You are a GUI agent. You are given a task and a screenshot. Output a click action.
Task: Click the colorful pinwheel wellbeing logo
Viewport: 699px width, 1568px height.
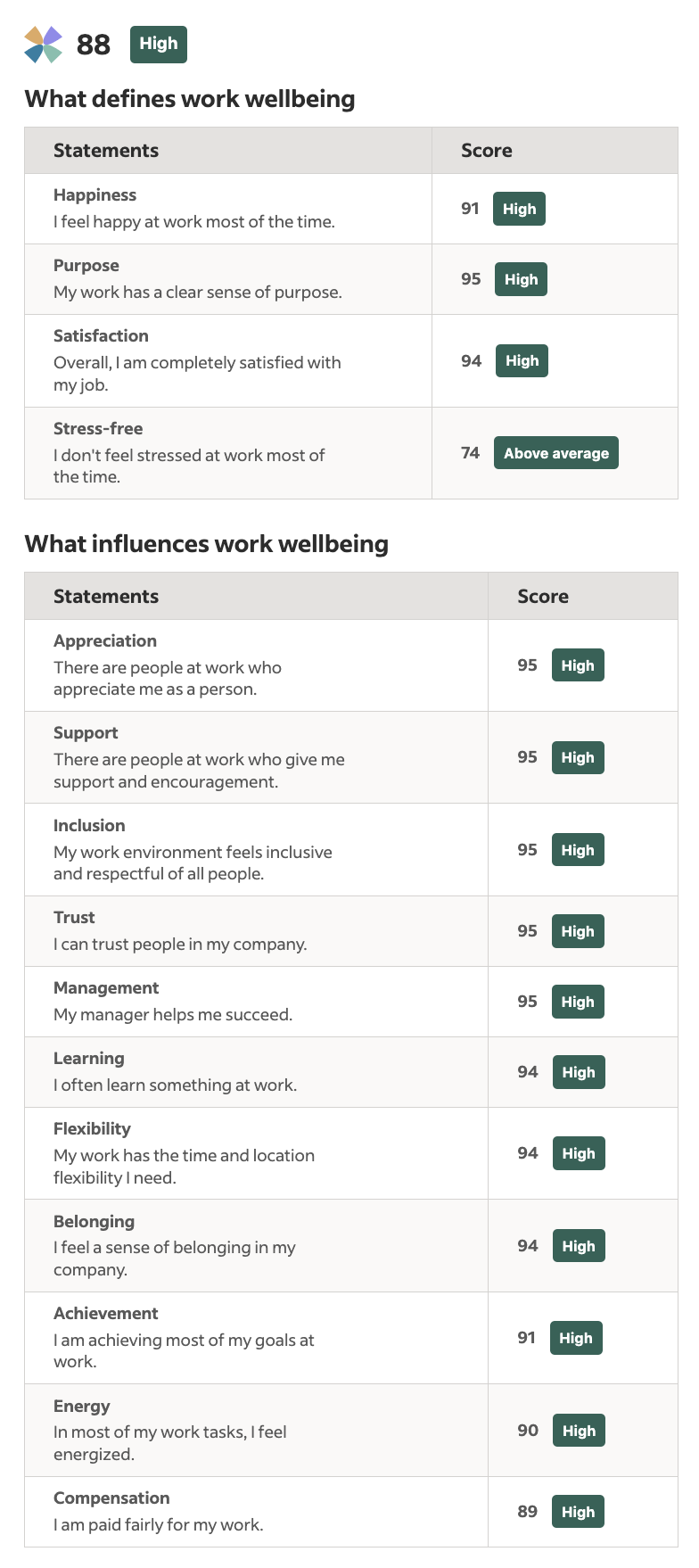(43, 45)
